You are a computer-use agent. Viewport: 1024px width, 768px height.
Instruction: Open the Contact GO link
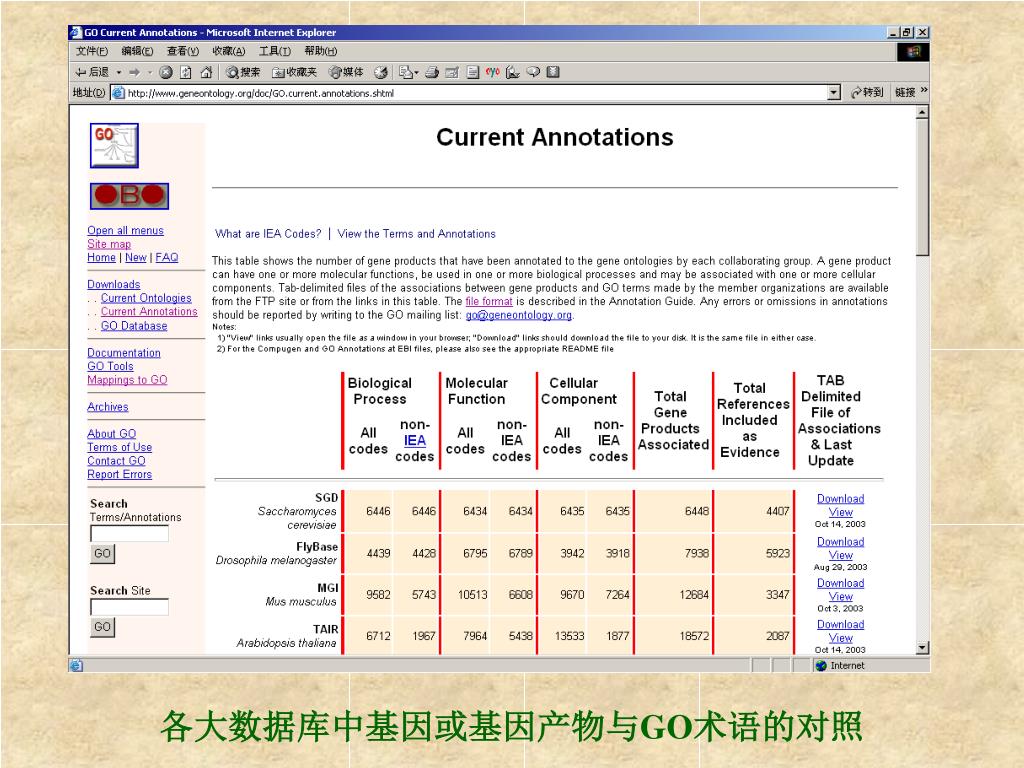[116, 461]
